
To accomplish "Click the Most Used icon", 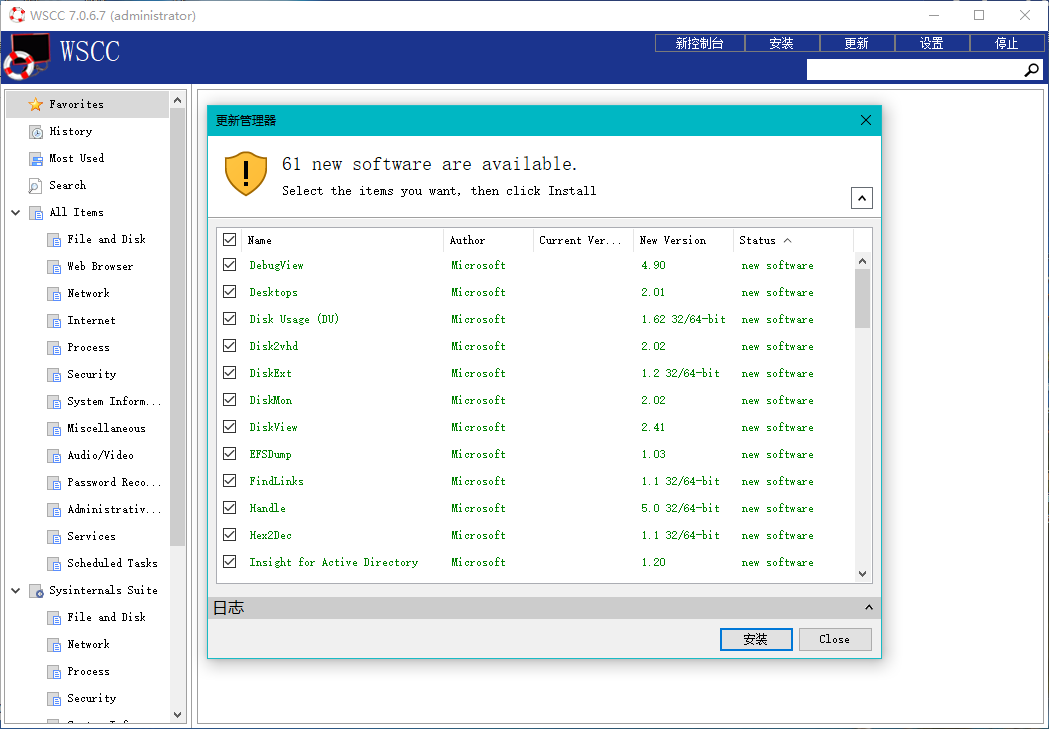I will [x=35, y=159].
